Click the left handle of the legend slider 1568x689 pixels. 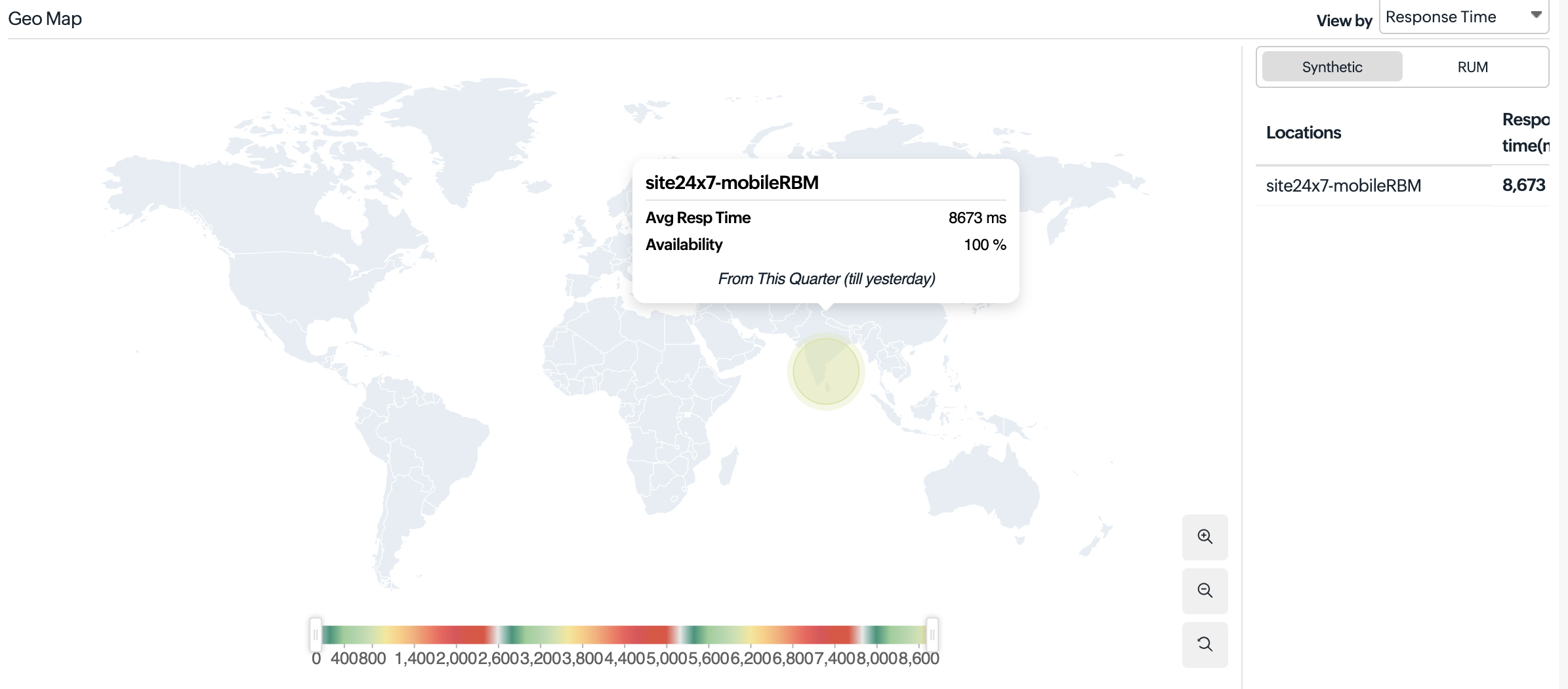click(316, 635)
